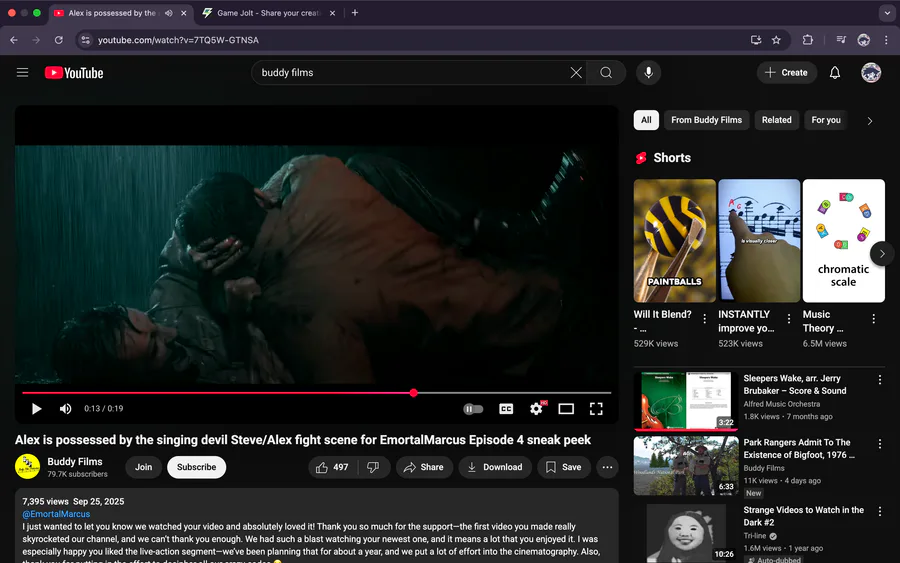Enter full screen mode
The image size is (900, 563).
pyautogui.click(x=596, y=409)
